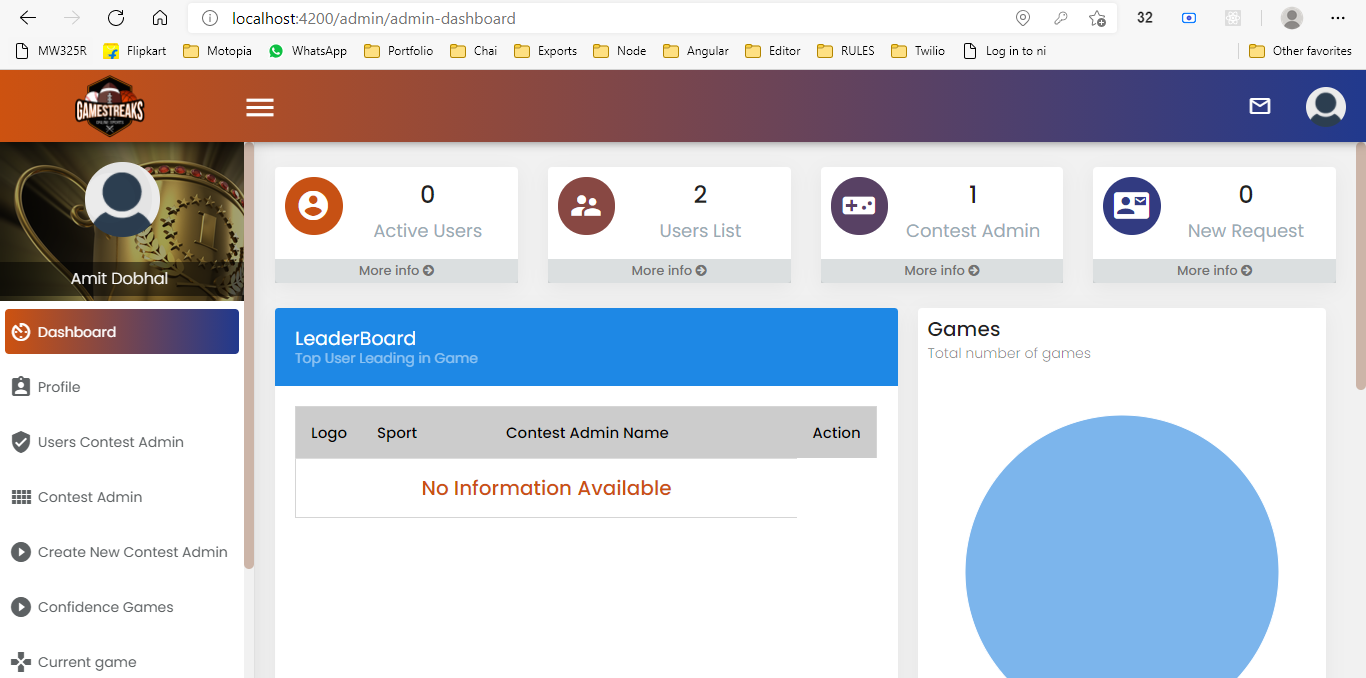Click the blue Games pie chart
This screenshot has height=678, width=1366.
(1121, 560)
